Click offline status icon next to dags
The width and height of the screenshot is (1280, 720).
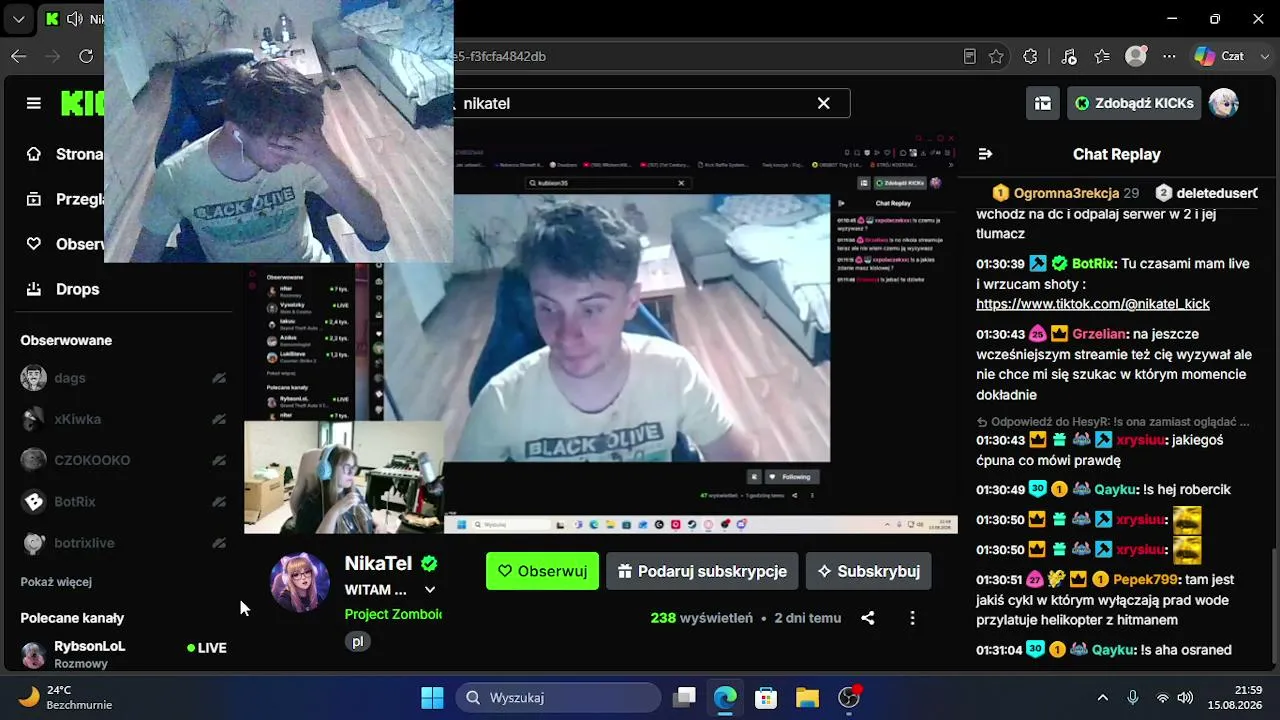pos(219,378)
